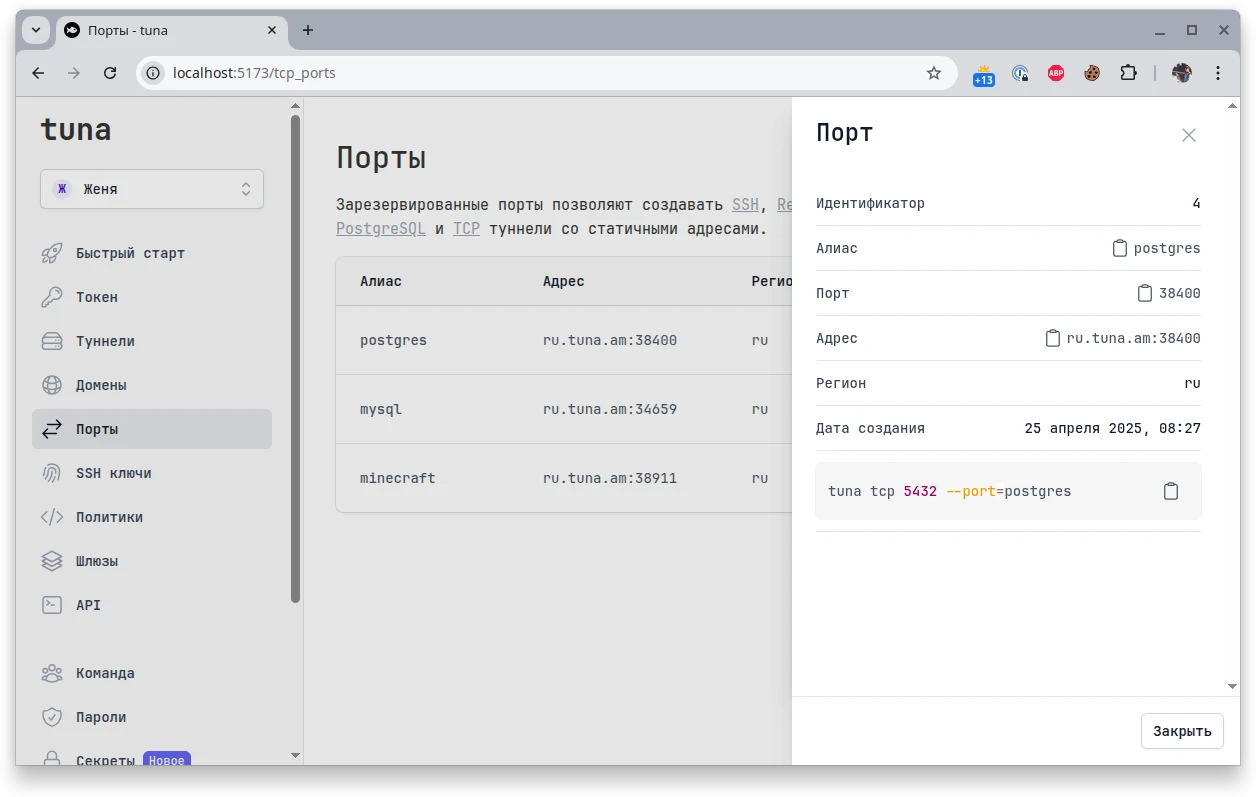Open Политики section
1256x797 pixels.
[x=152, y=517]
